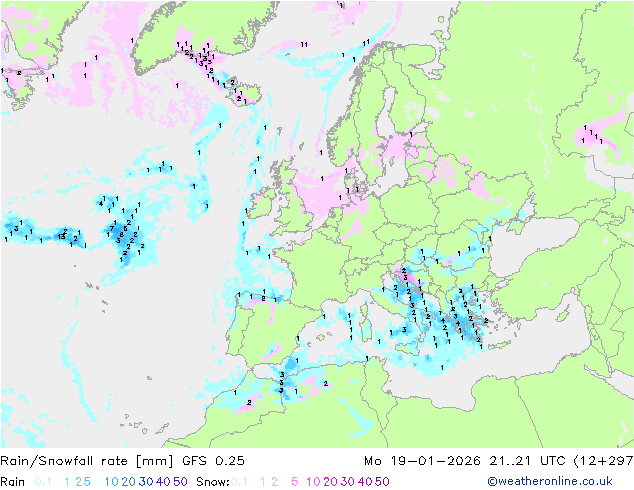Select the snow legend 0.1 value
Screen dimensions: 634x490
[x=239, y=482]
